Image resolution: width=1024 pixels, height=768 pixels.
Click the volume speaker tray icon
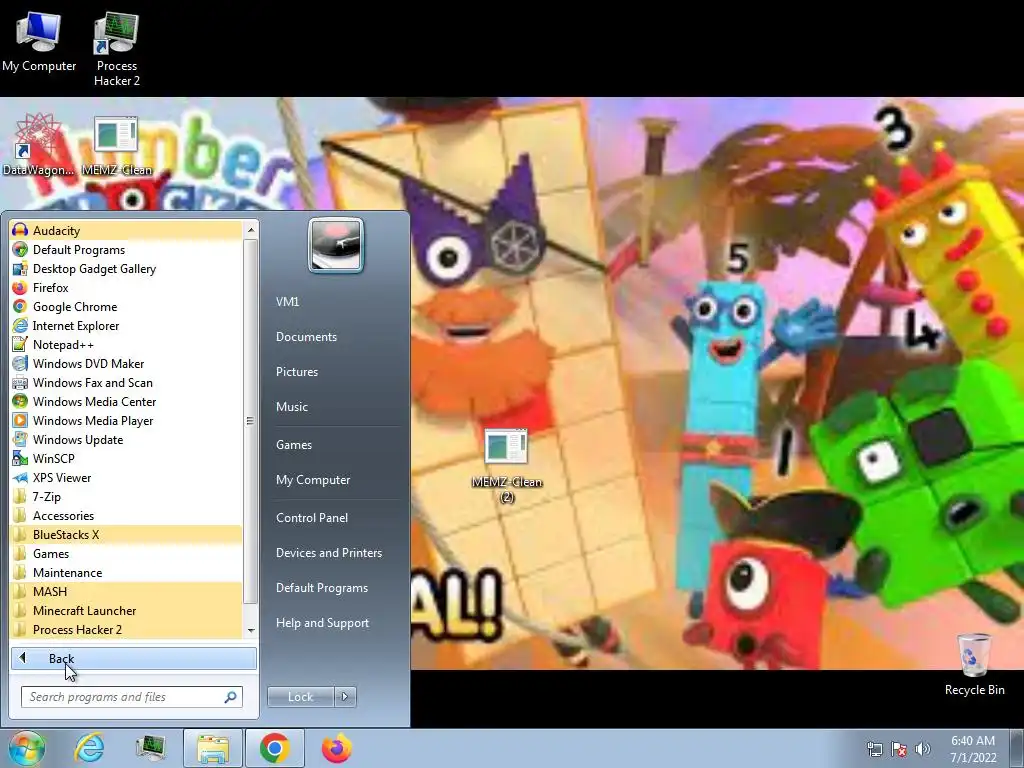tap(923, 749)
